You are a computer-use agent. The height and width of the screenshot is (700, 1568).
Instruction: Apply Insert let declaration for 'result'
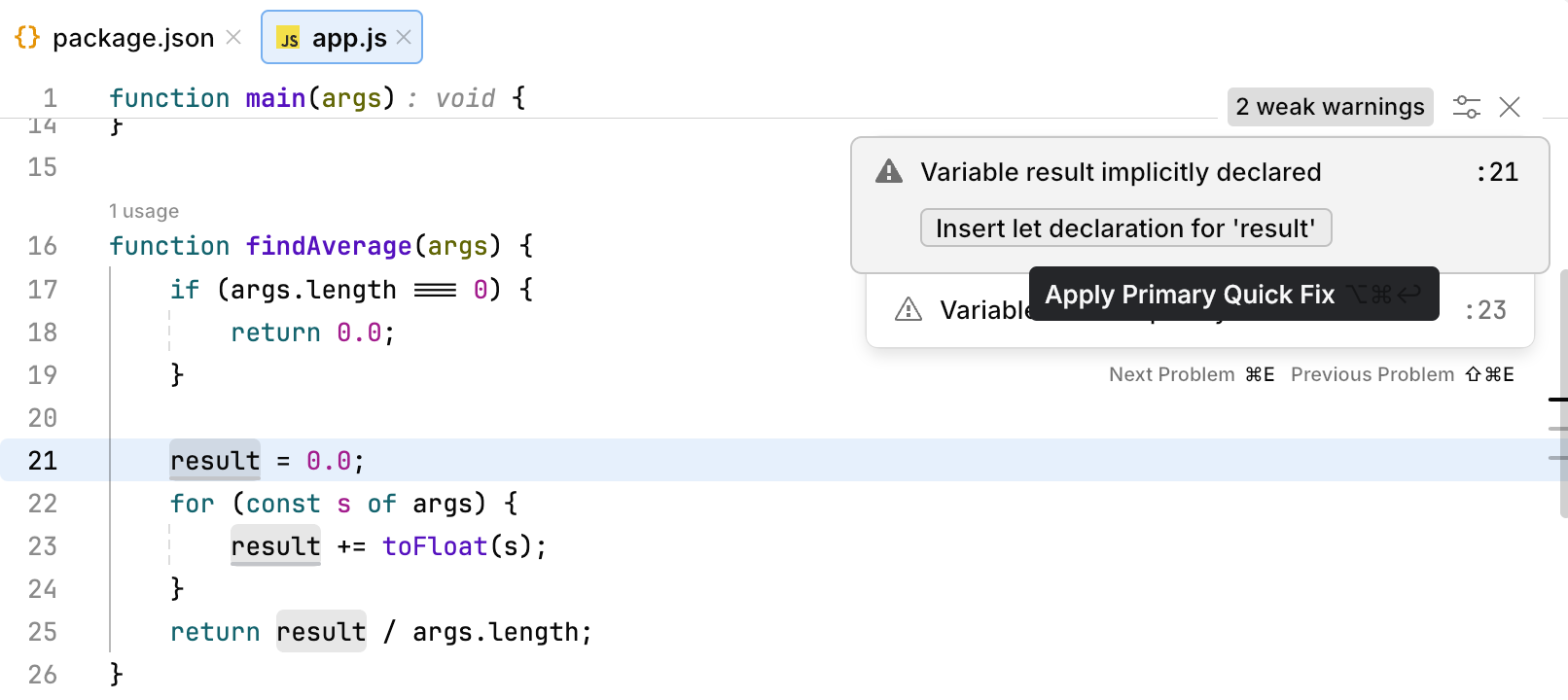(1125, 228)
